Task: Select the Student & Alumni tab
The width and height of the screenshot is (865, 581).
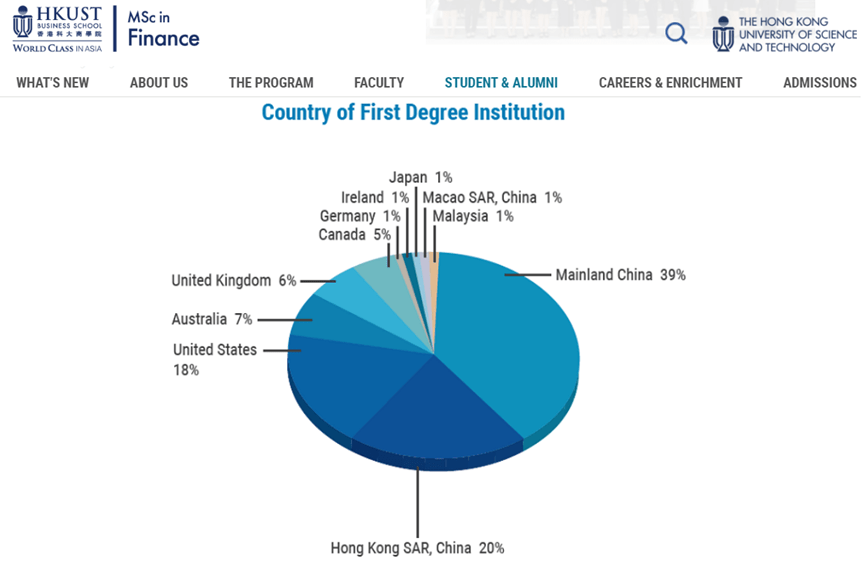Action: coord(501,83)
